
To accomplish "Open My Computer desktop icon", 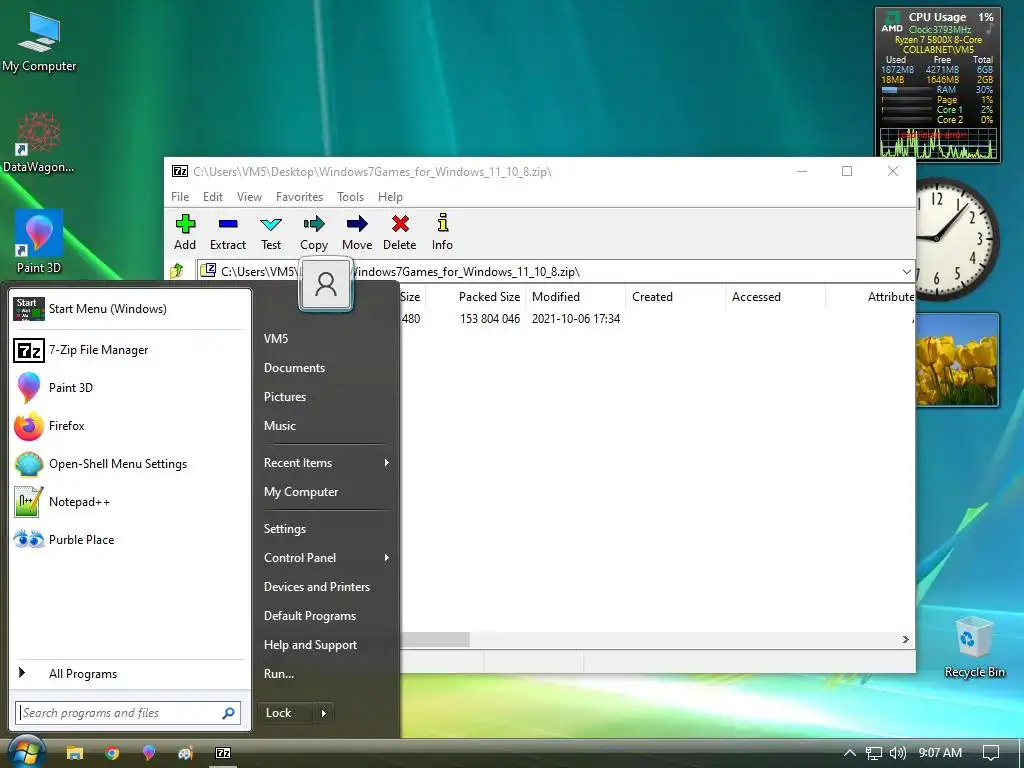I will [39, 40].
